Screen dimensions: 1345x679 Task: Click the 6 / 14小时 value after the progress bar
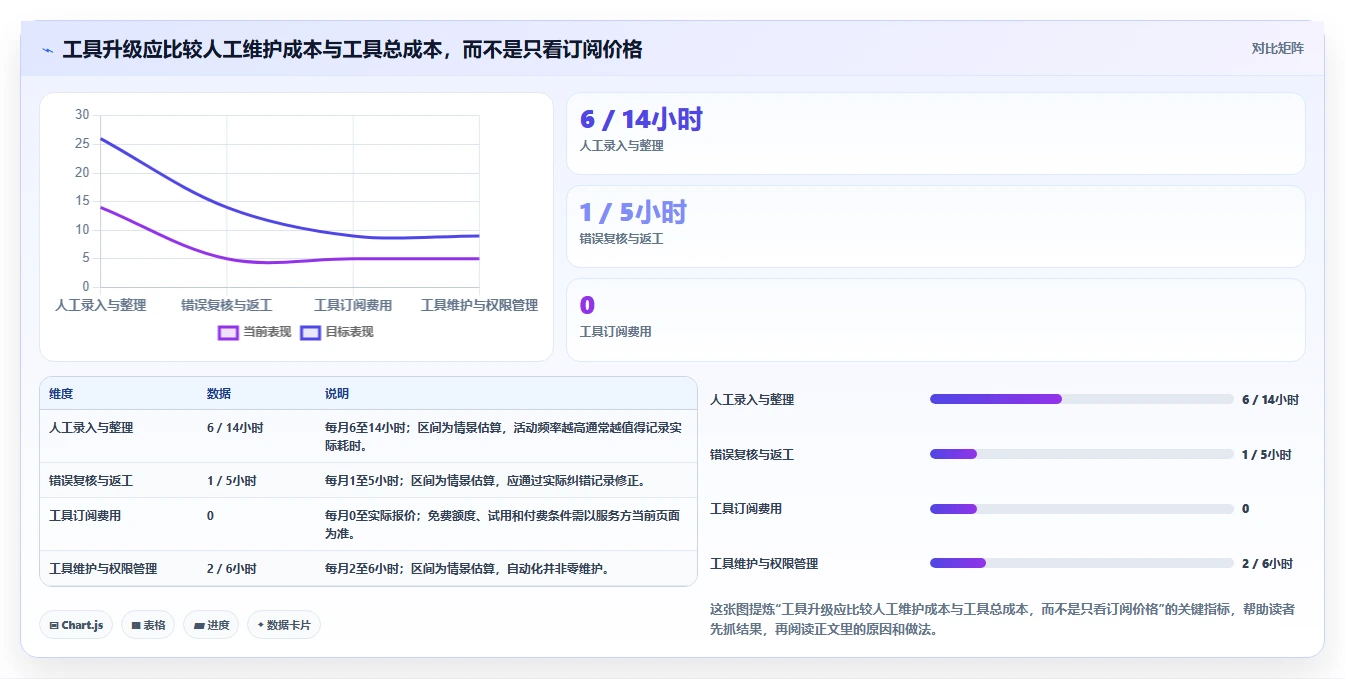click(x=1270, y=400)
